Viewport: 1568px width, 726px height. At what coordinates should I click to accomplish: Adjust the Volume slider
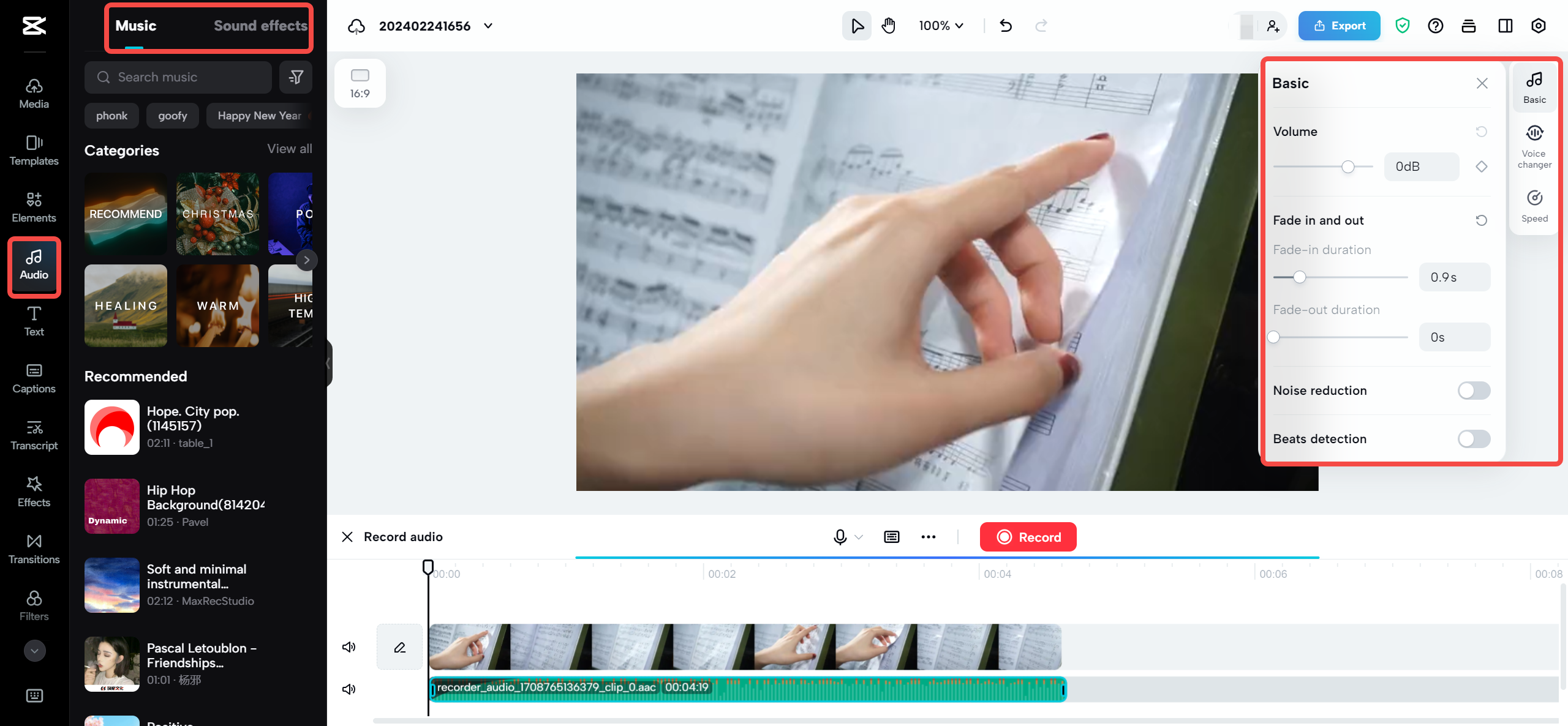[x=1347, y=166]
